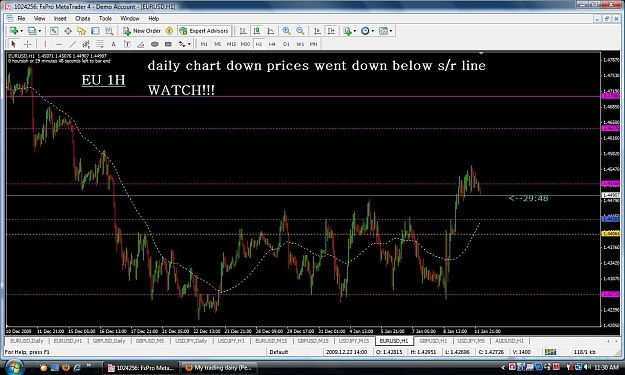Viewport: 625px width, 375px height.
Task: Launch Internet Explorer from Quick Launch
Action: point(77,367)
